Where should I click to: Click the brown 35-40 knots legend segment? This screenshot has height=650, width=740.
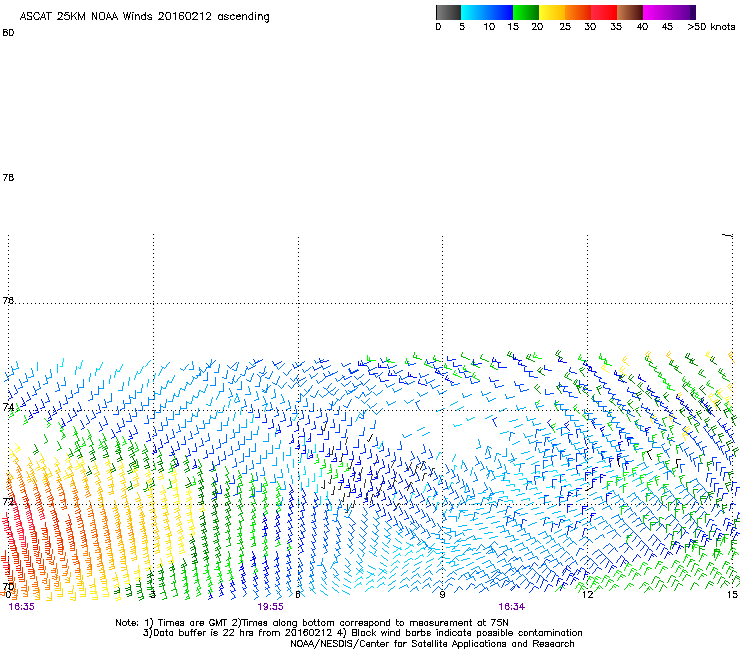pyautogui.click(x=630, y=12)
